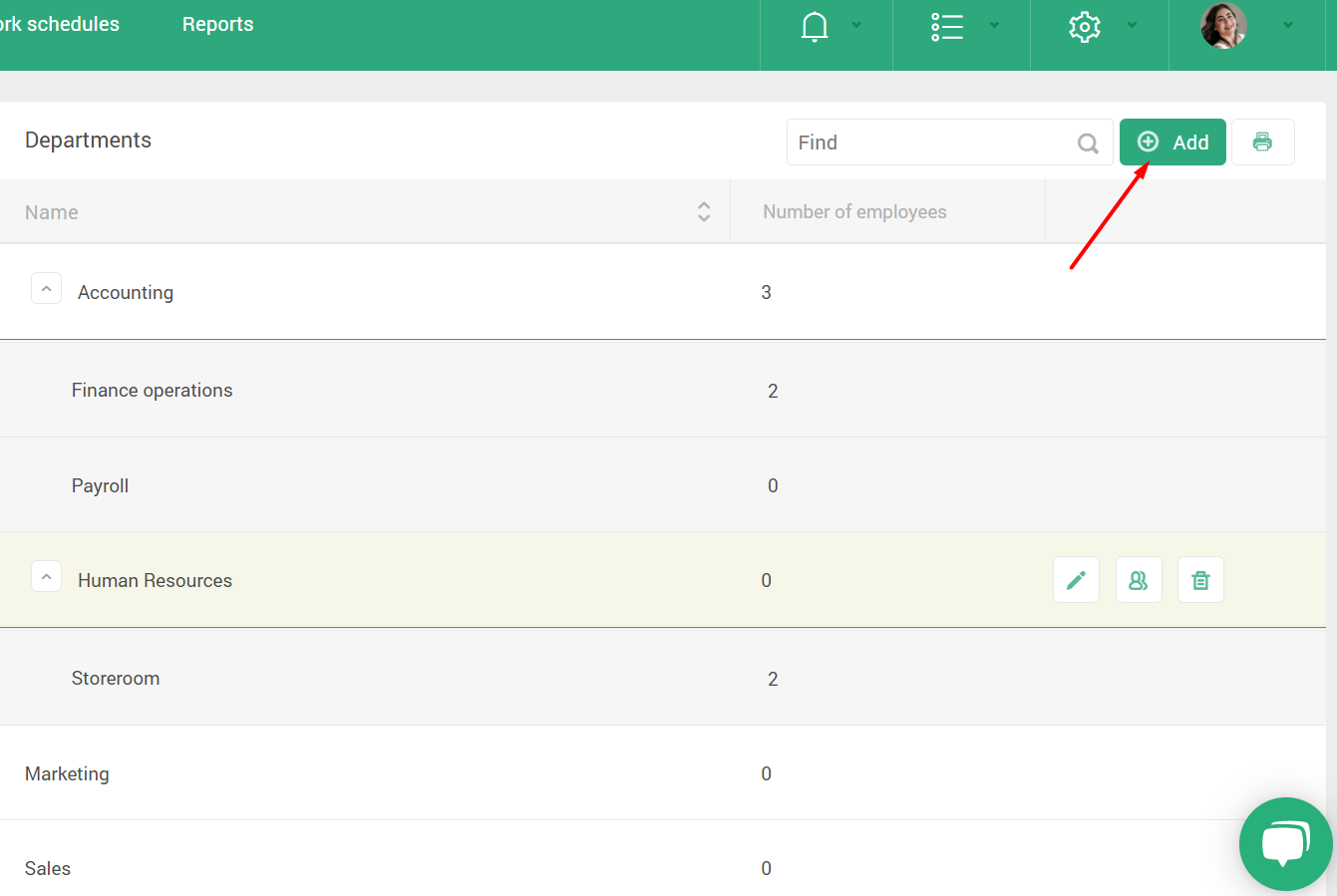Click the user profile avatar
Screen dimensions: 1337x896
point(1223,25)
